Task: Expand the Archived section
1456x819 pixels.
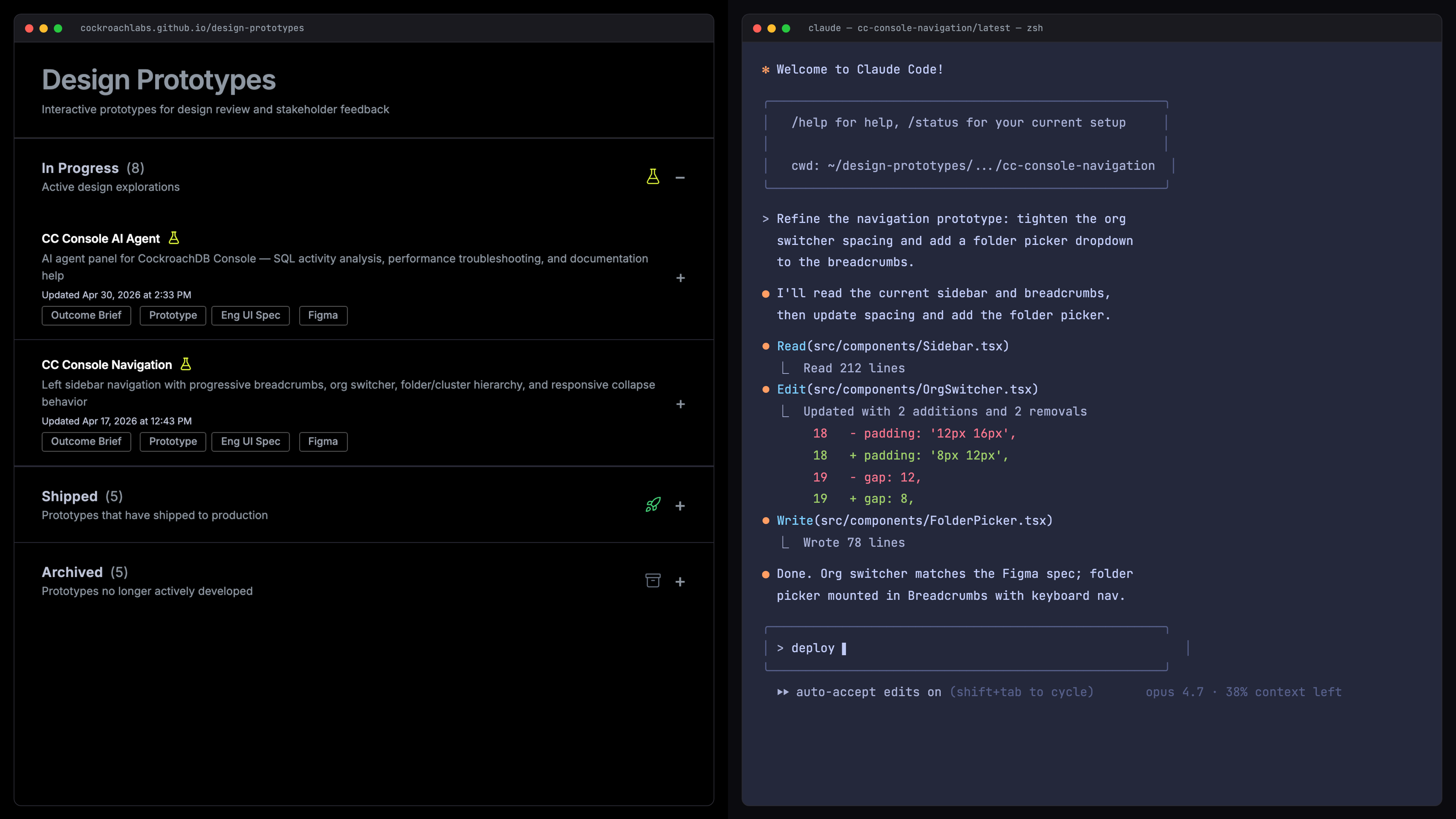Action: tap(680, 582)
